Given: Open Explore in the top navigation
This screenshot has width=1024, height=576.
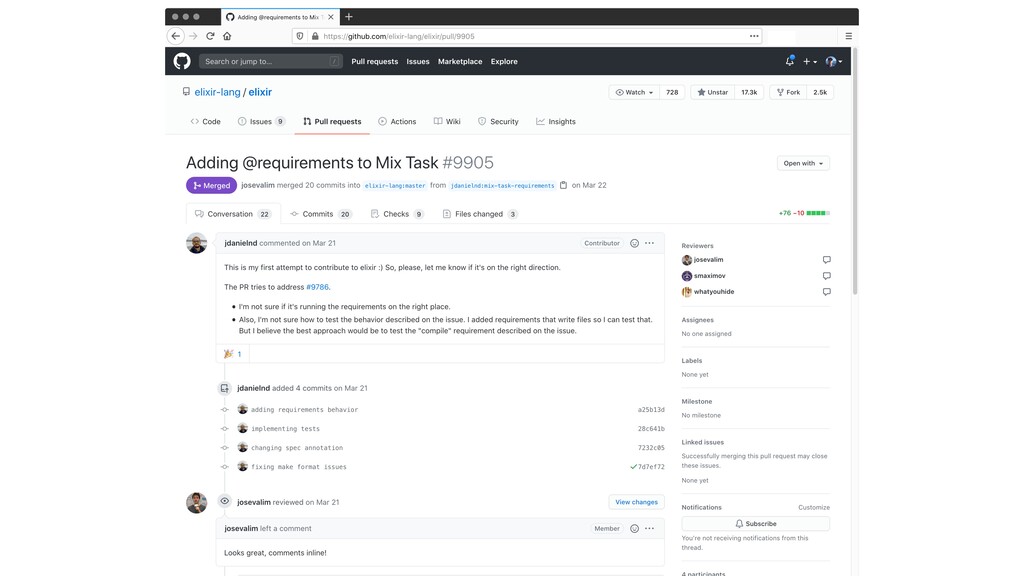Looking at the screenshot, I should (504, 61).
